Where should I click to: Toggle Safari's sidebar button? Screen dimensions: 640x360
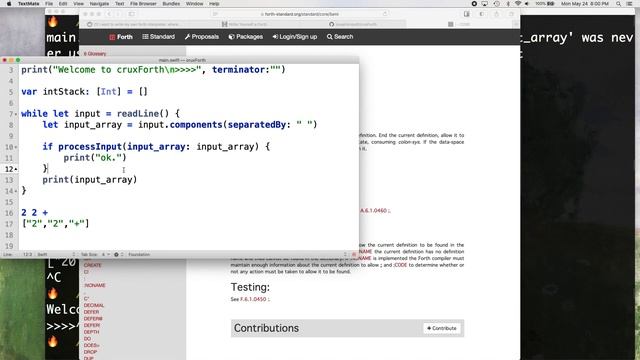point(132,14)
